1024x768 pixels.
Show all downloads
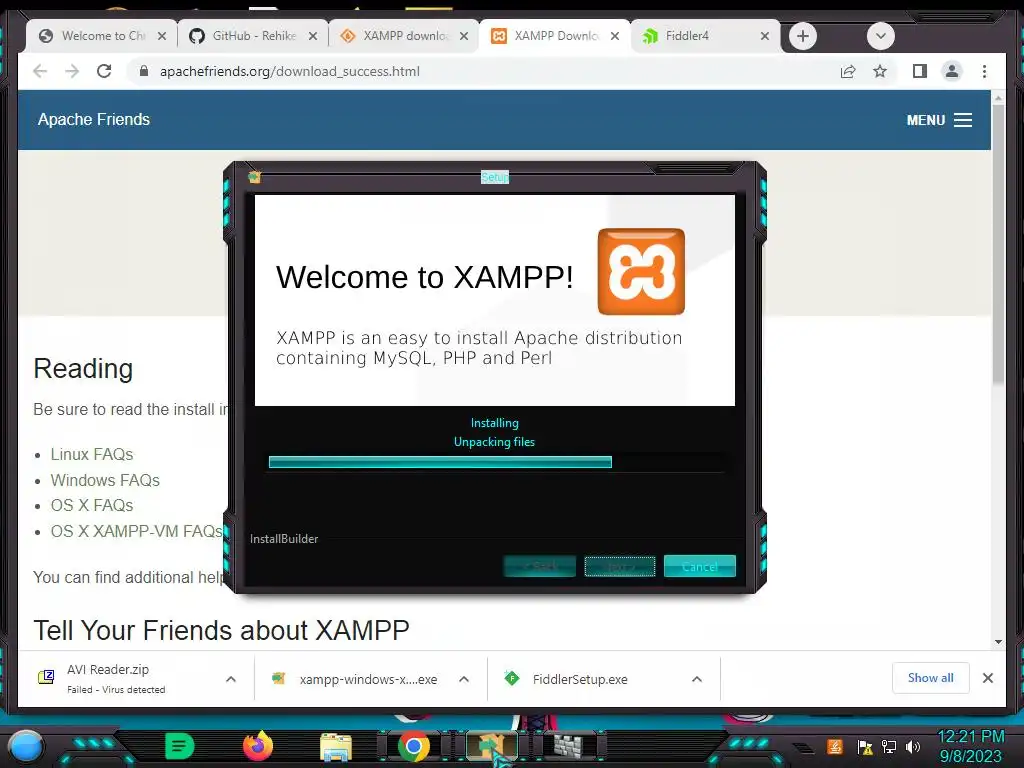point(930,678)
